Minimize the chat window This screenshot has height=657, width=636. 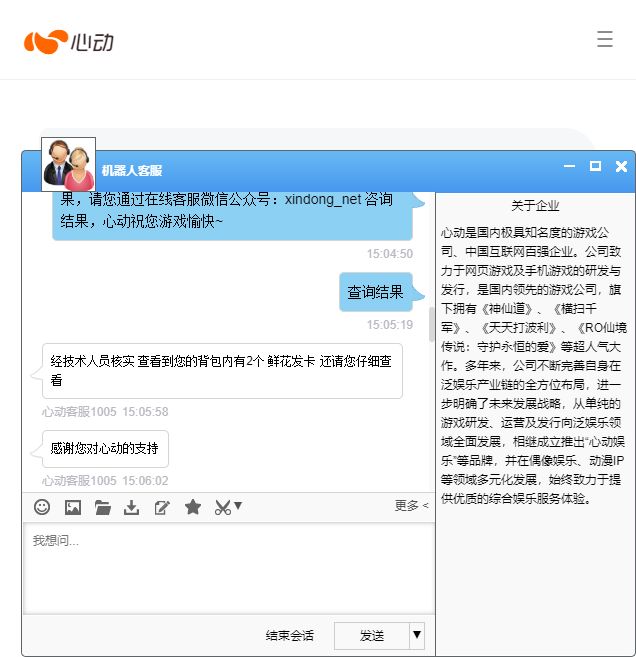click(569, 166)
